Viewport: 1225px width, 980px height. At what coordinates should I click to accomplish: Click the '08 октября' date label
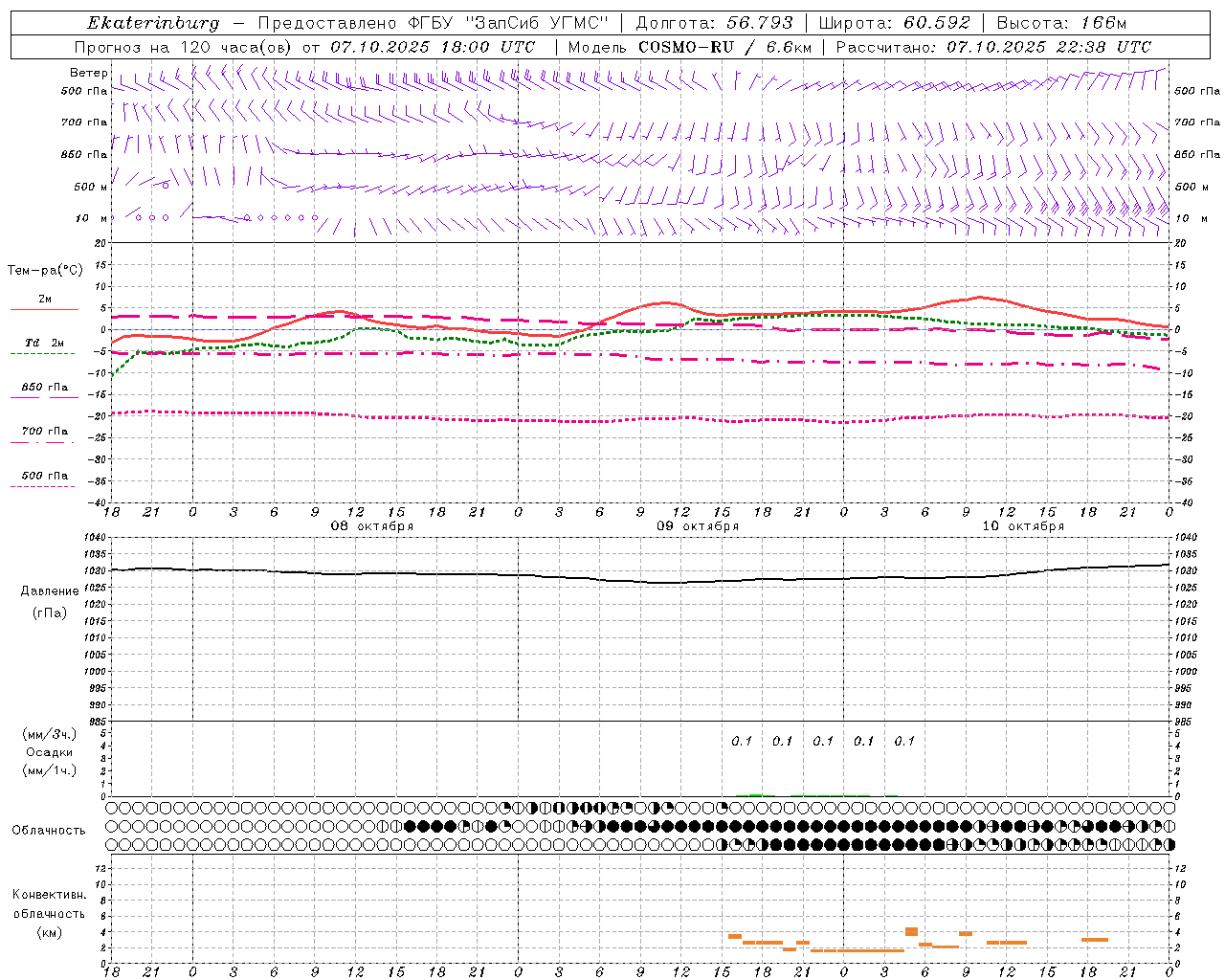pyautogui.click(x=372, y=526)
